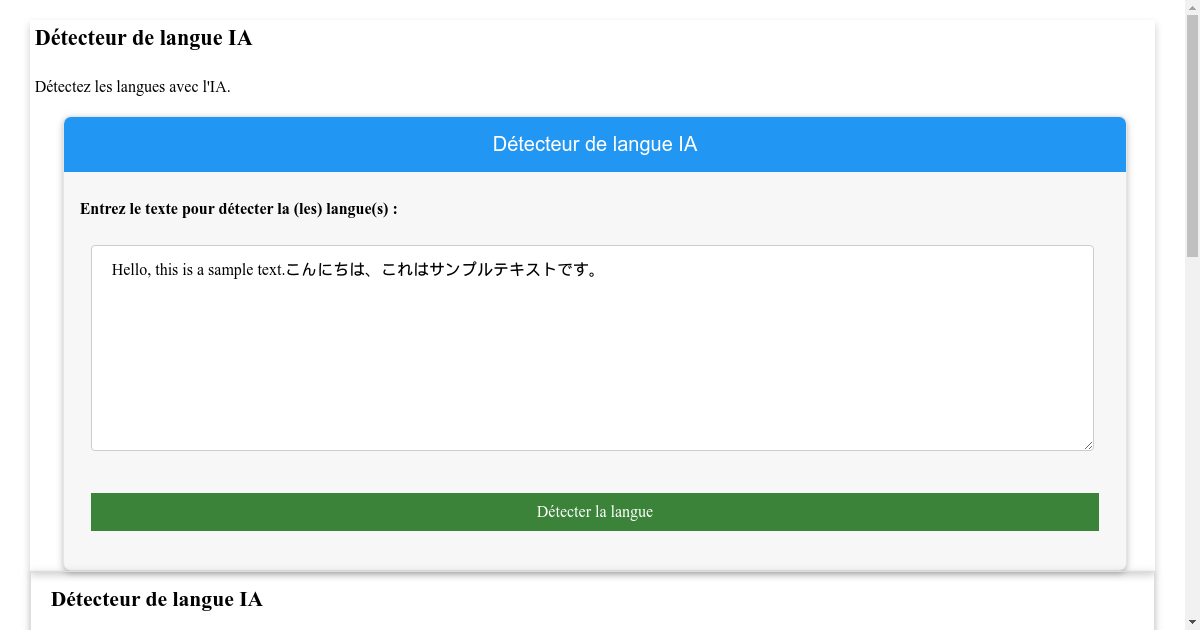Screen dimensions: 1200x630
Task: Click the scrollbar down arrow
Action: pyautogui.click(x=1191, y=623)
